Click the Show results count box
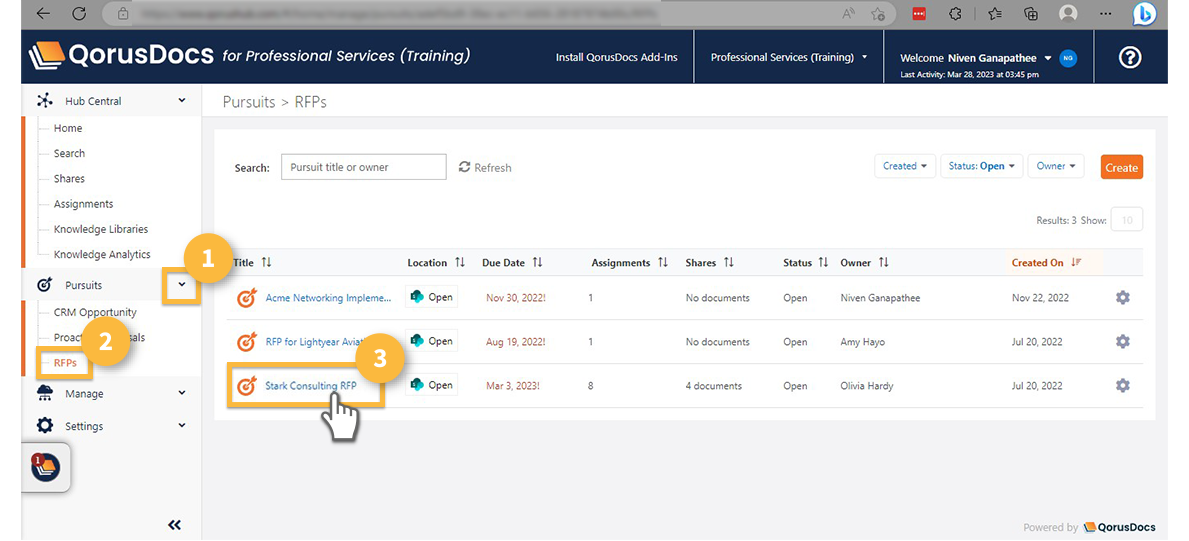This screenshot has width=1189, height=541. point(1126,220)
